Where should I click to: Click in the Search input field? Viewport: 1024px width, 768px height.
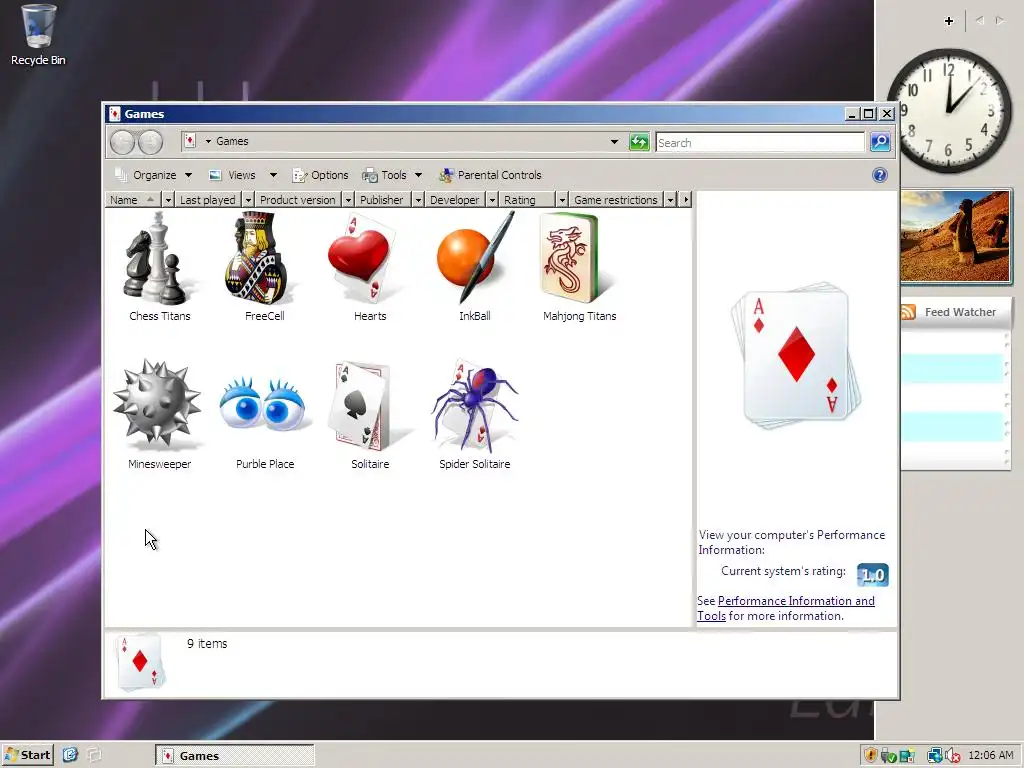point(760,142)
